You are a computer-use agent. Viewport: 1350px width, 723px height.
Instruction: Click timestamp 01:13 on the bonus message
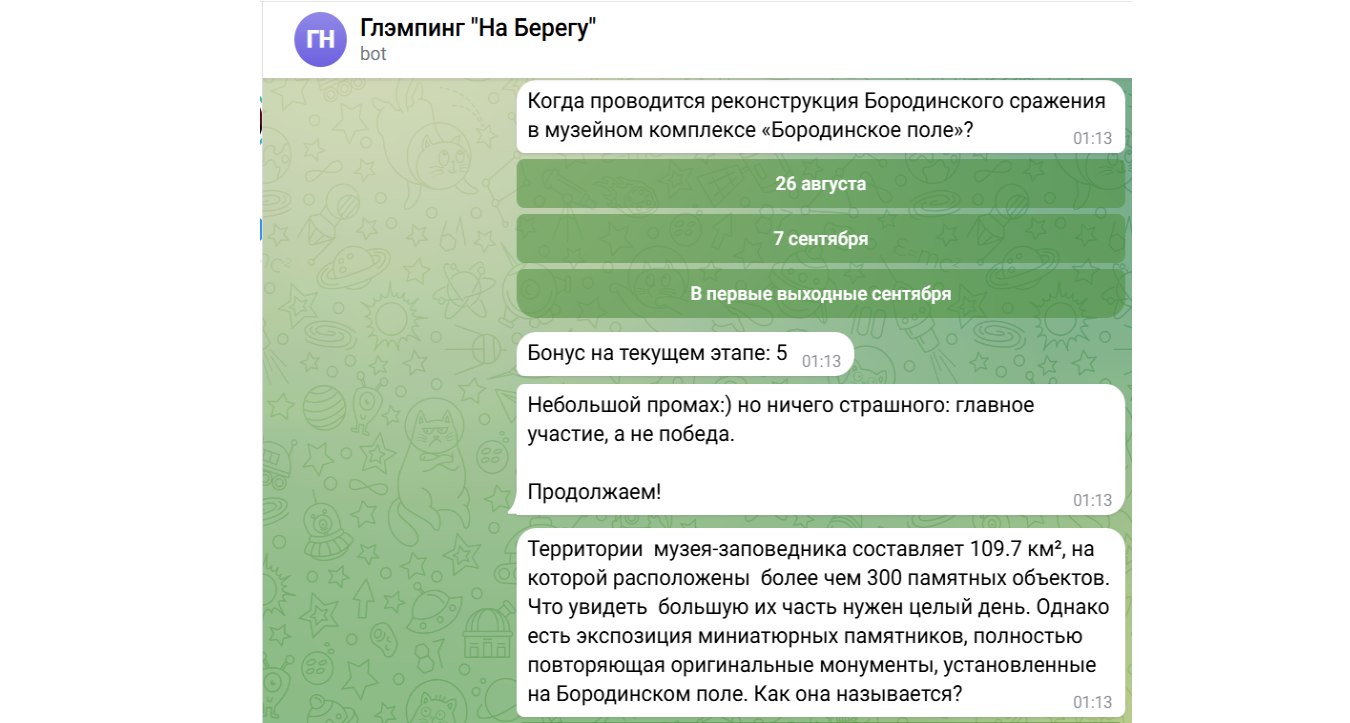click(x=821, y=361)
